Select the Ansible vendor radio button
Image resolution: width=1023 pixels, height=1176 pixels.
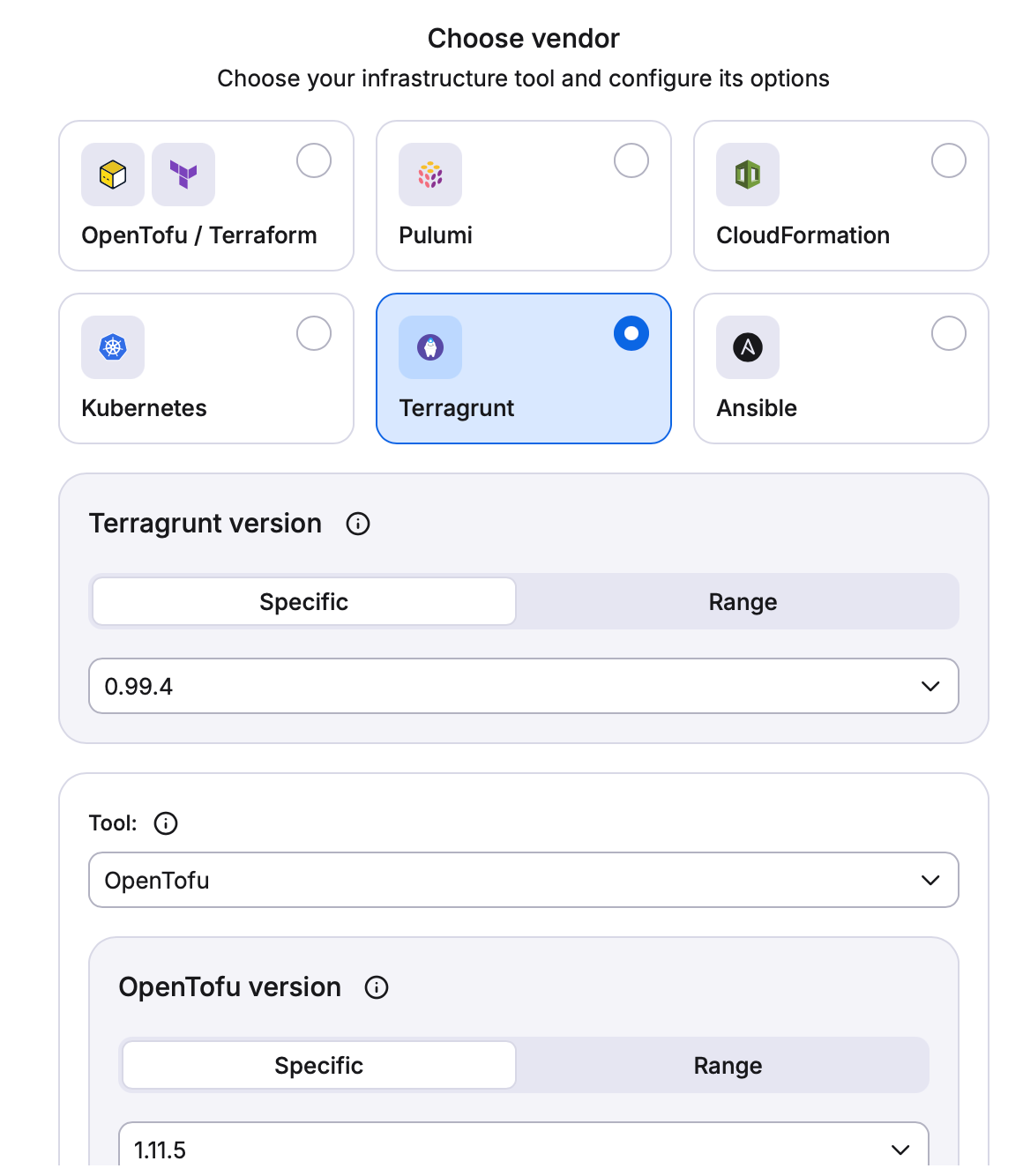pos(949,333)
